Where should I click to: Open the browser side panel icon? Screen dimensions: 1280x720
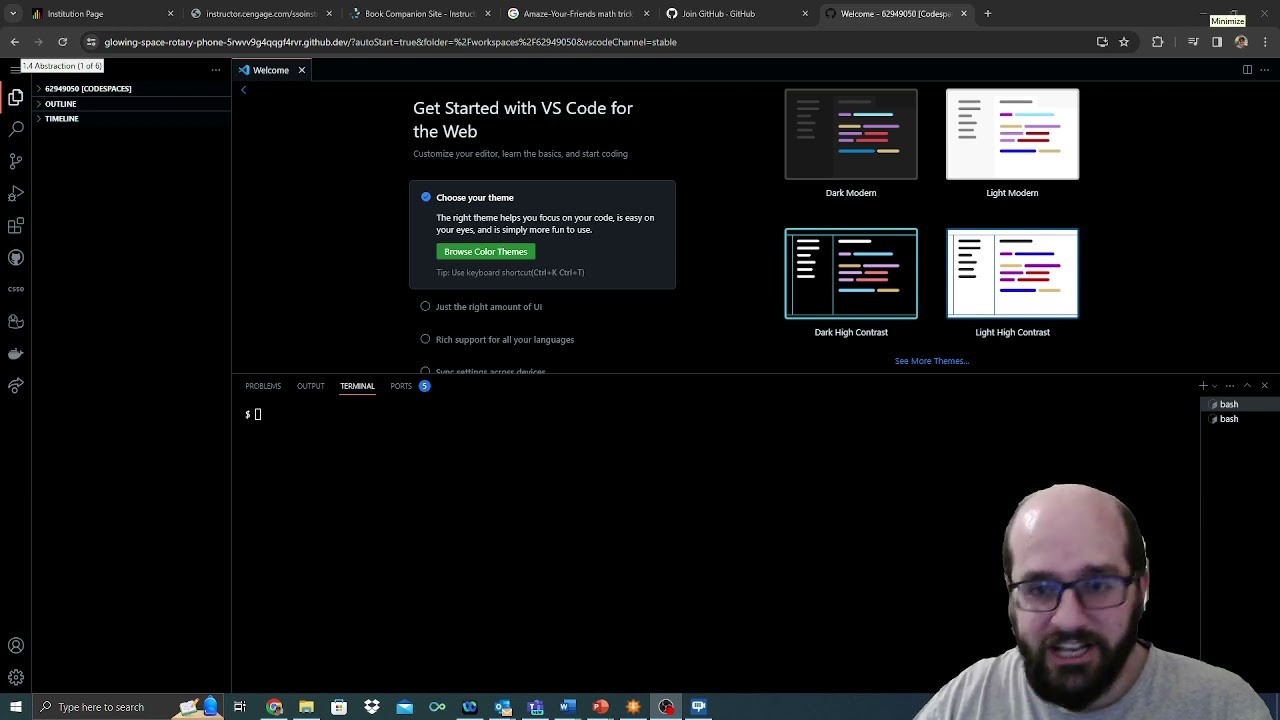click(x=1217, y=42)
